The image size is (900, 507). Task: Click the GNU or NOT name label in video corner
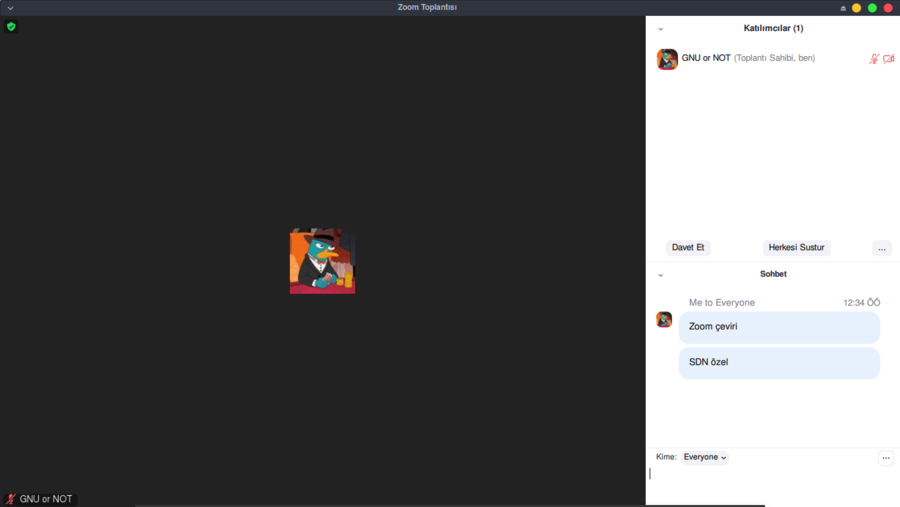pos(46,499)
